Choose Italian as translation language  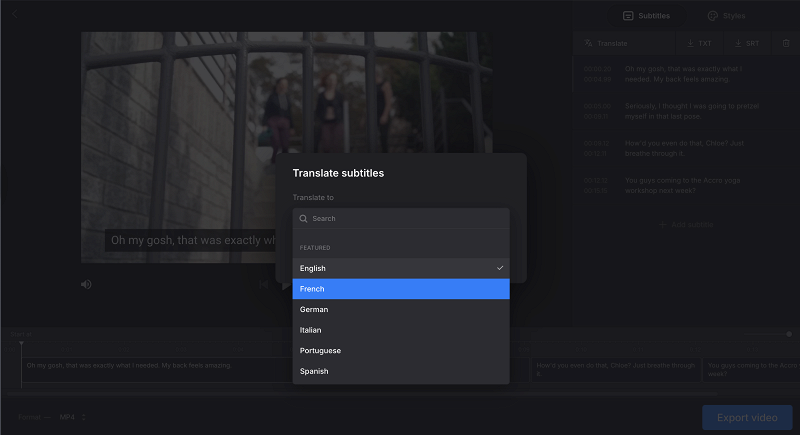(x=401, y=330)
